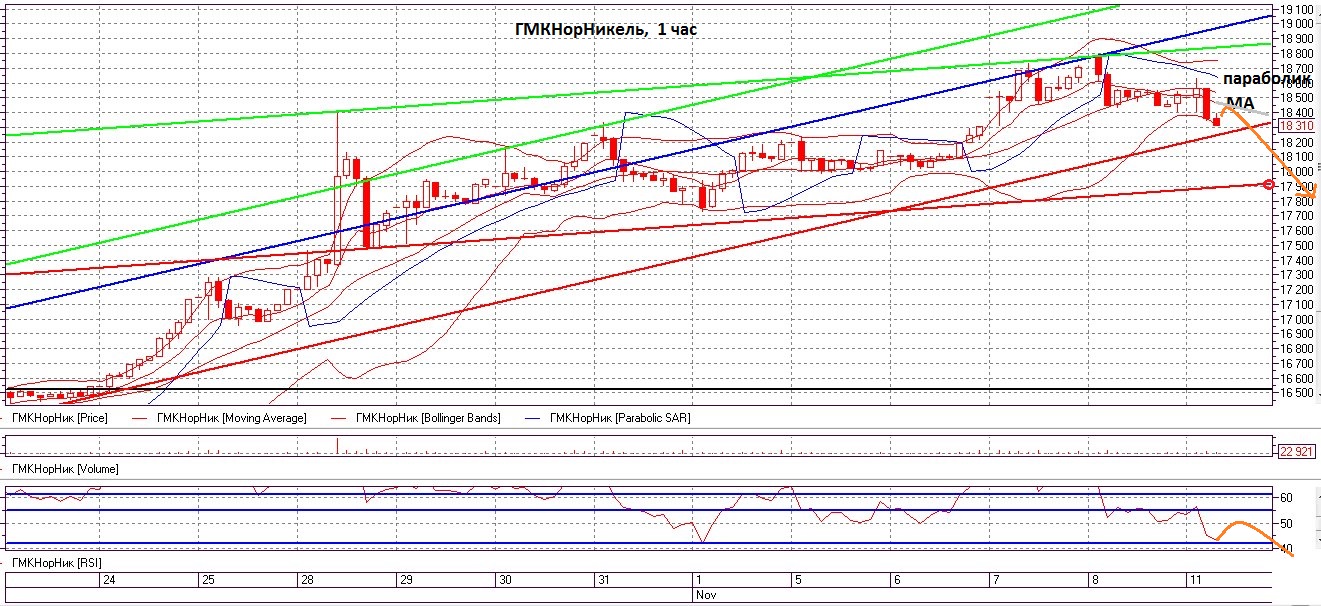
Task: Click date label 5 on time axis
Action: tap(797, 580)
